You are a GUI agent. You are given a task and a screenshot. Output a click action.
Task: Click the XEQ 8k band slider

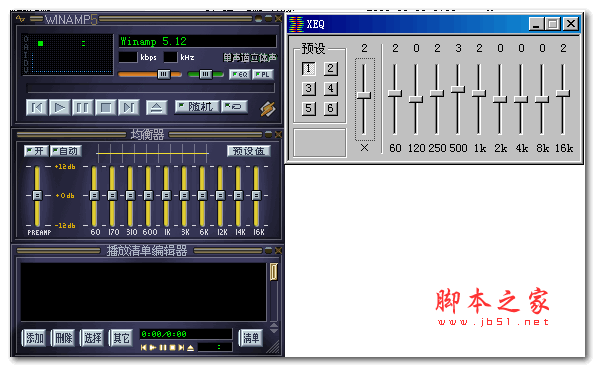pos(542,99)
